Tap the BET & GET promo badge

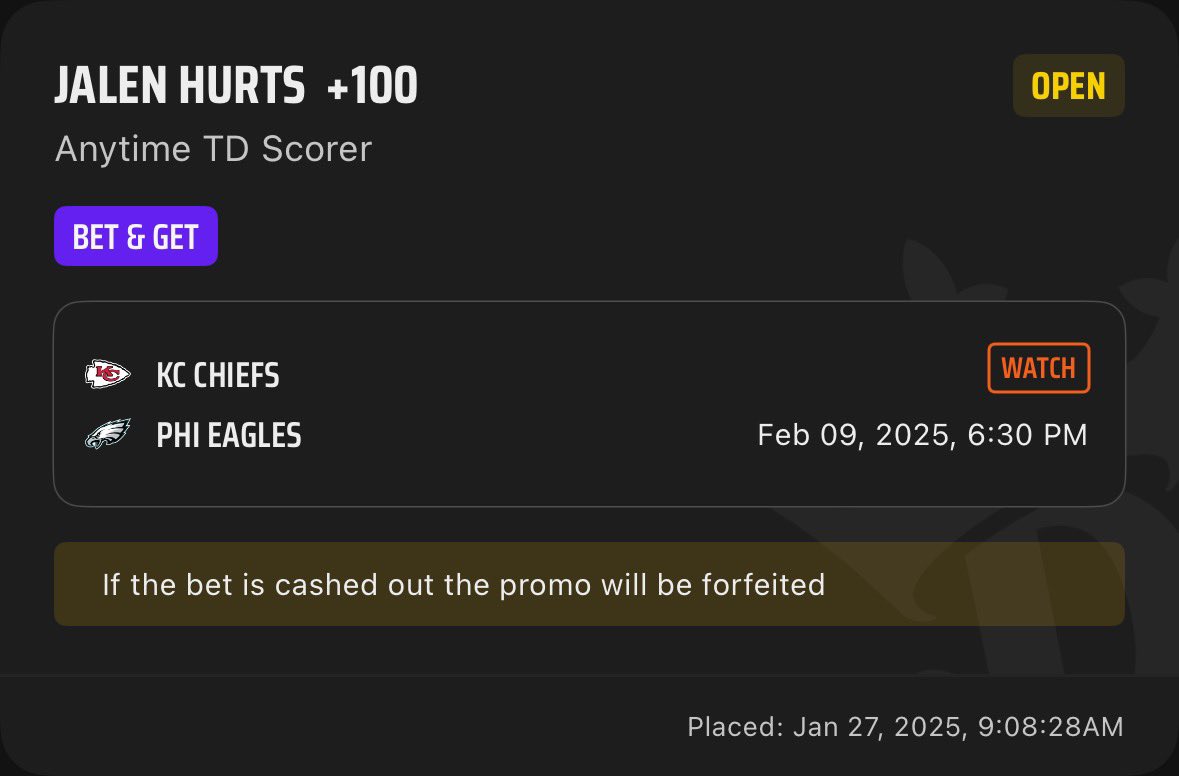tap(136, 236)
